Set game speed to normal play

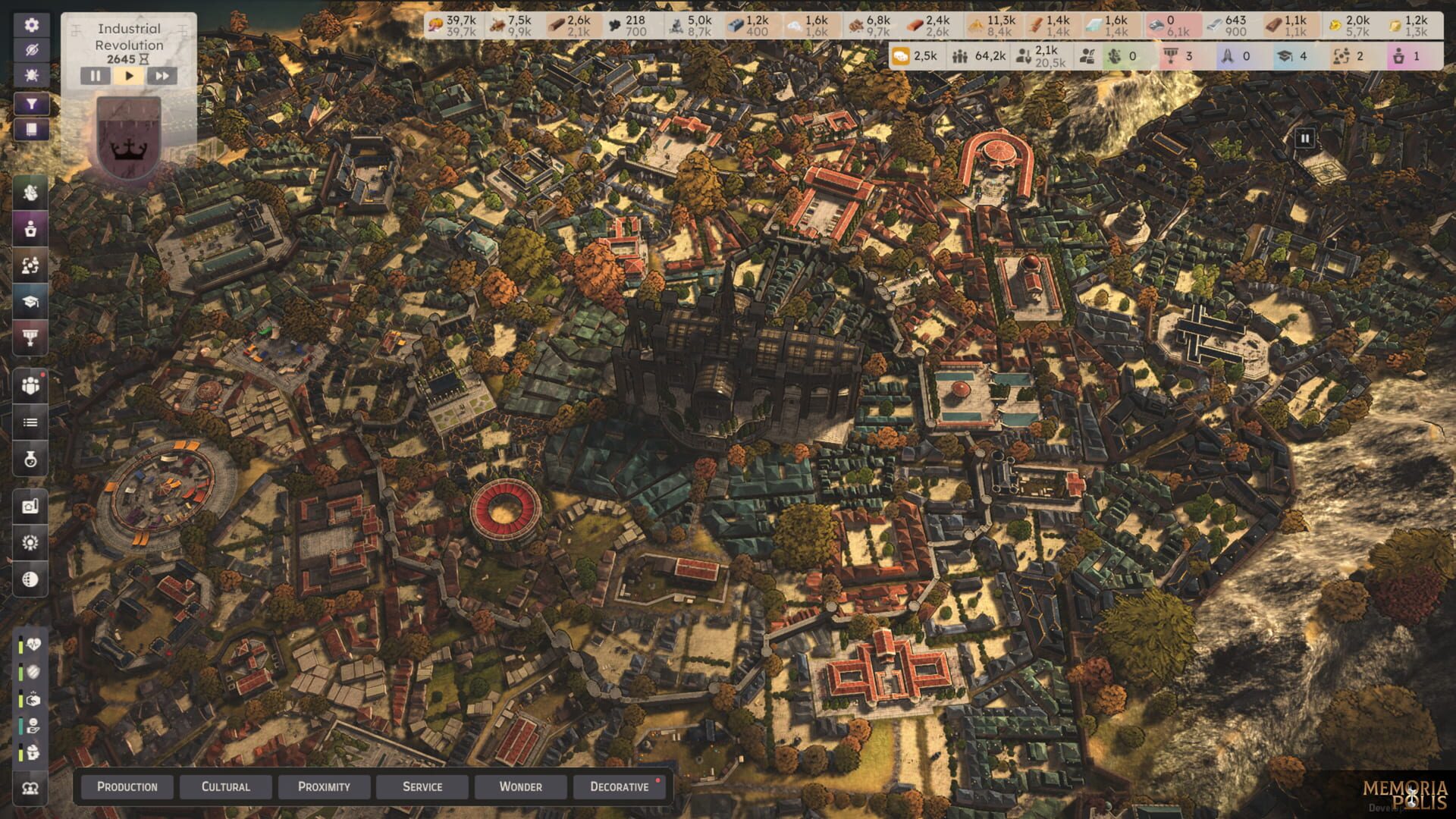129,76
